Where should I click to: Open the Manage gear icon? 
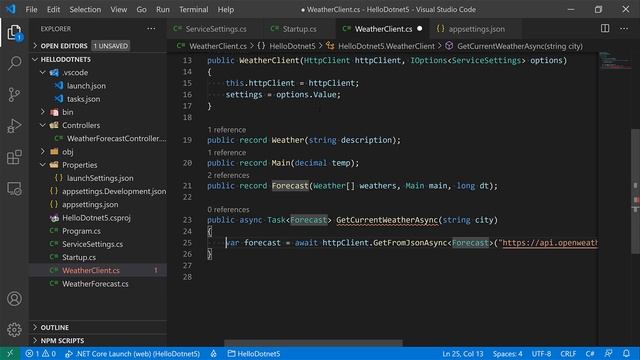click(x=14, y=329)
